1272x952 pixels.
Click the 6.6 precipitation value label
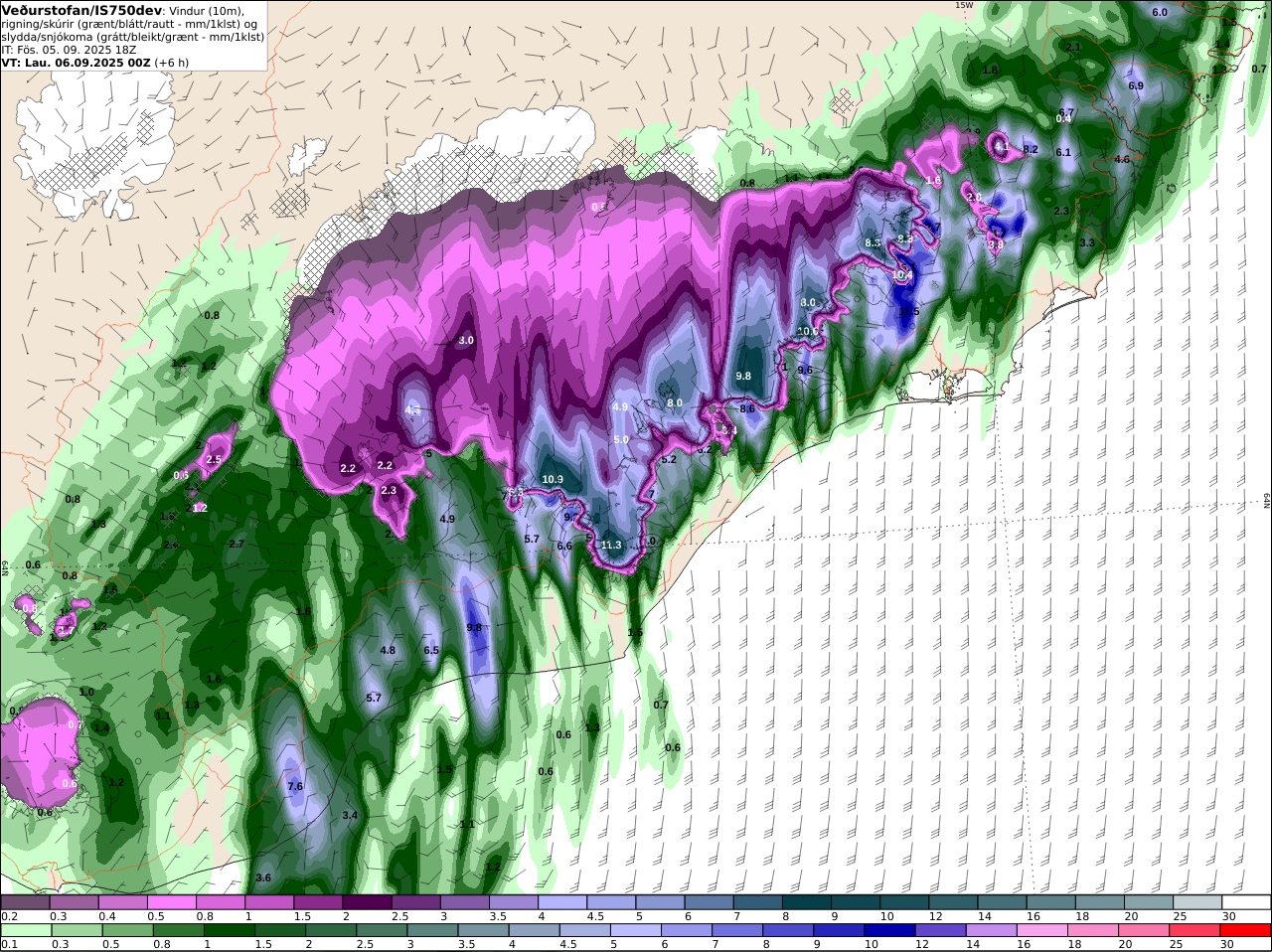[564, 546]
